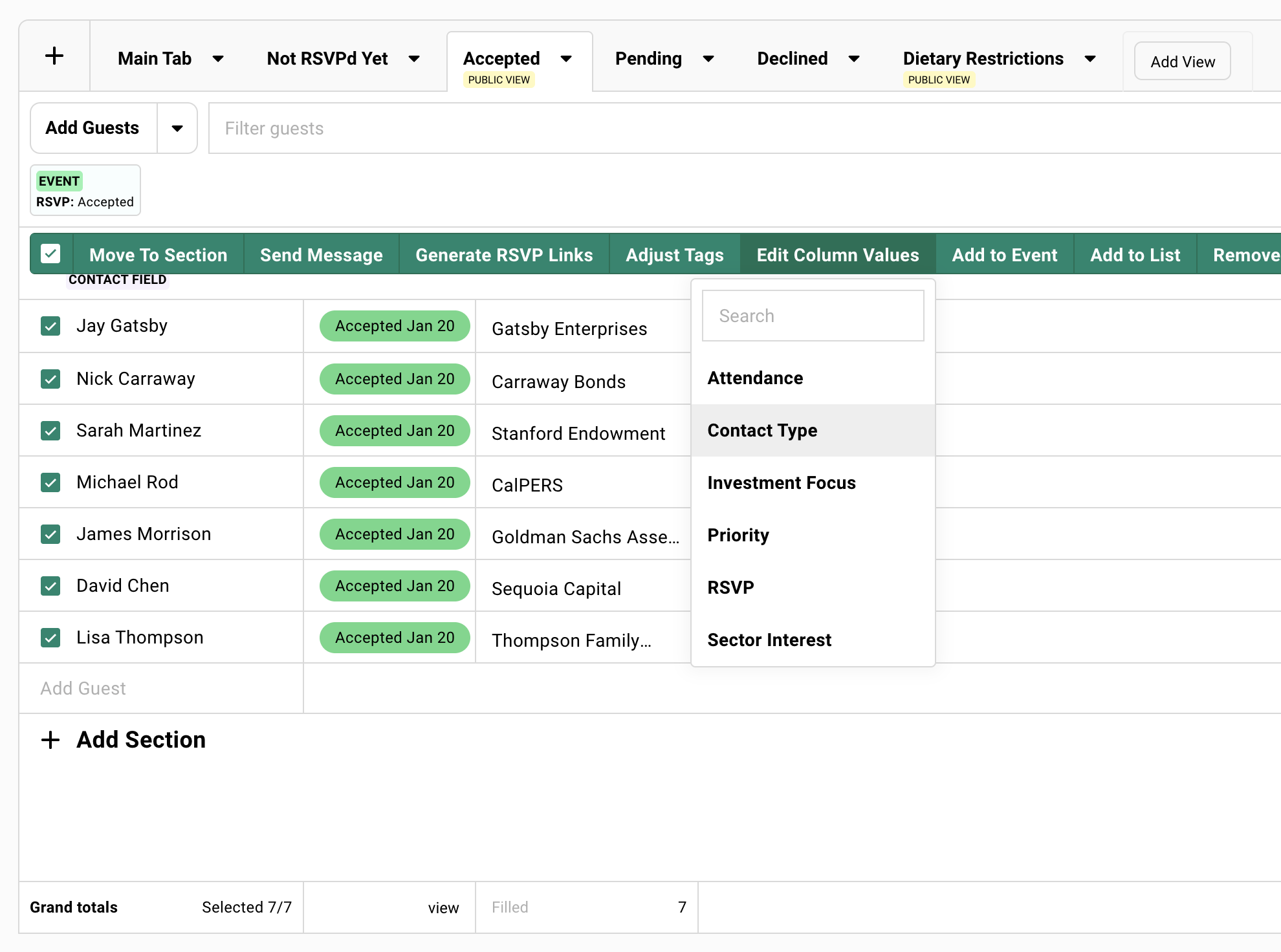Switch to the Main Tab
This screenshot has height=952, width=1281.
pos(155,58)
